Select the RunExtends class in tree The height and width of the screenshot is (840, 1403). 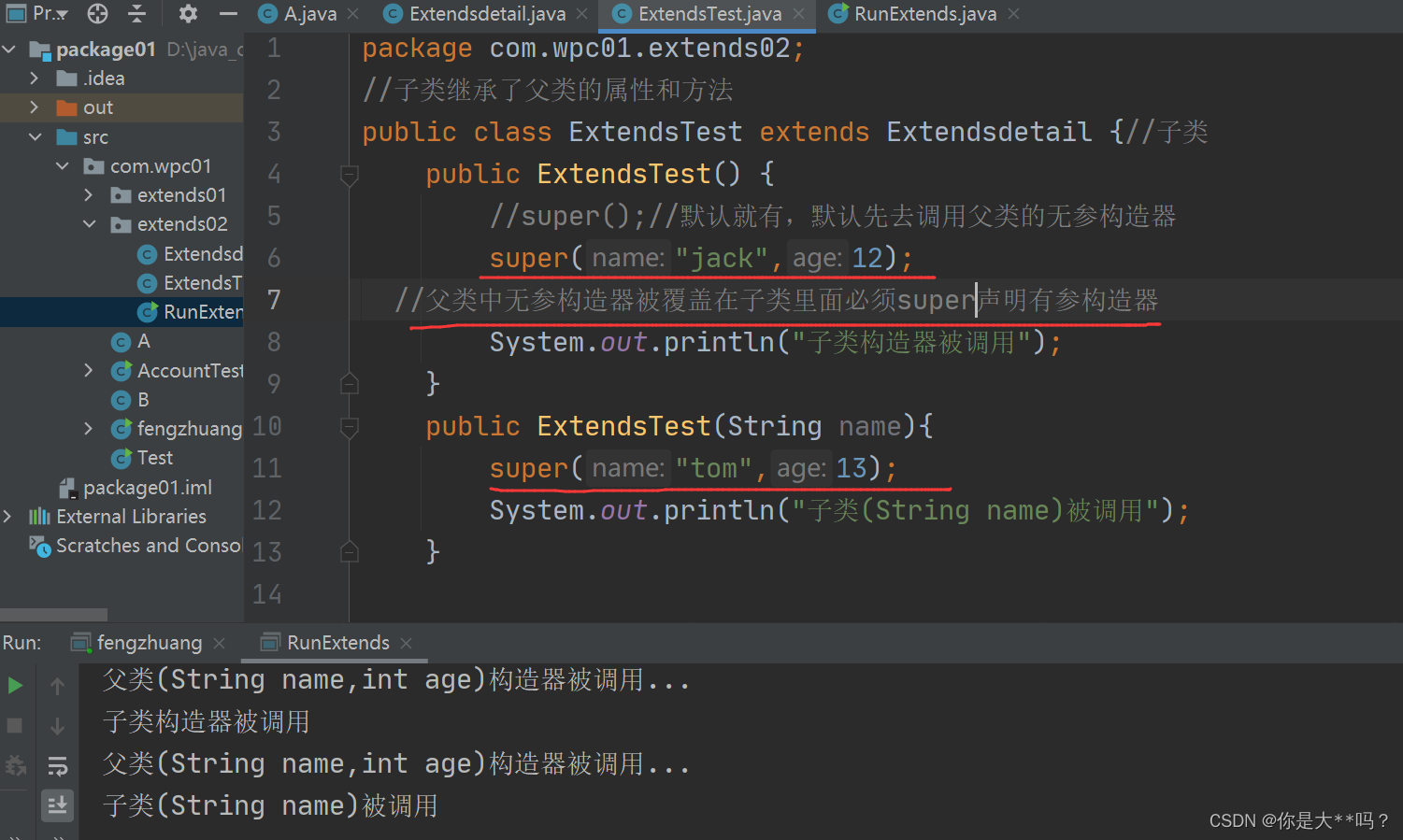click(122, 312)
